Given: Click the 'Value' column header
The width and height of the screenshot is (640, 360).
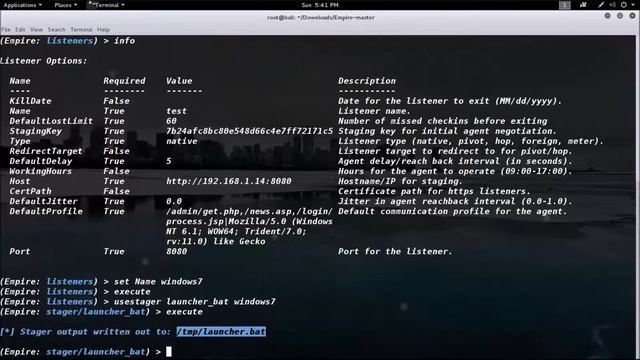Looking at the screenshot, I should pos(179,81).
